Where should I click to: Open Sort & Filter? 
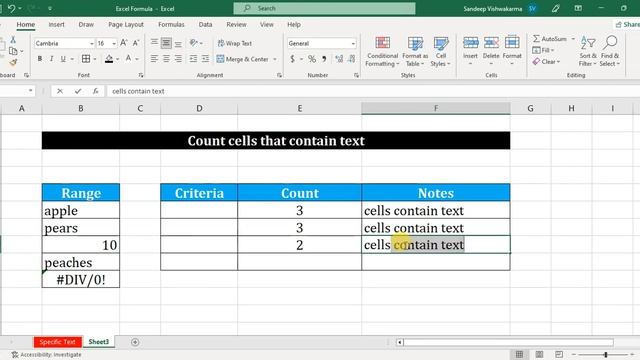click(588, 51)
